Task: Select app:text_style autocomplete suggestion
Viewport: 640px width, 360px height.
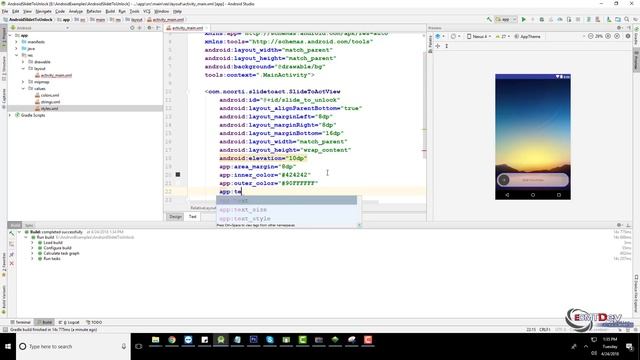Action: (286, 218)
